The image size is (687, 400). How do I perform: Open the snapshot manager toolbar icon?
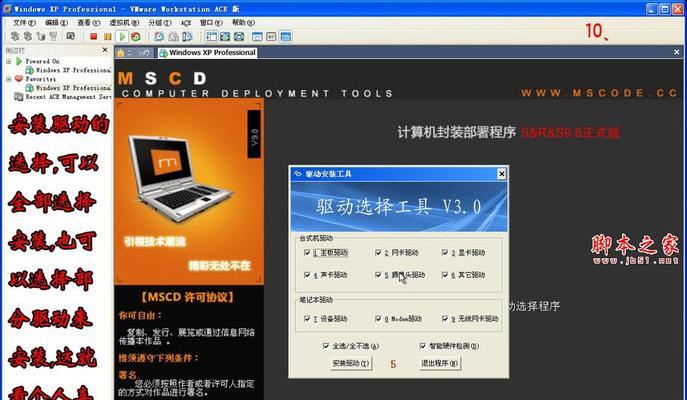click(187, 37)
